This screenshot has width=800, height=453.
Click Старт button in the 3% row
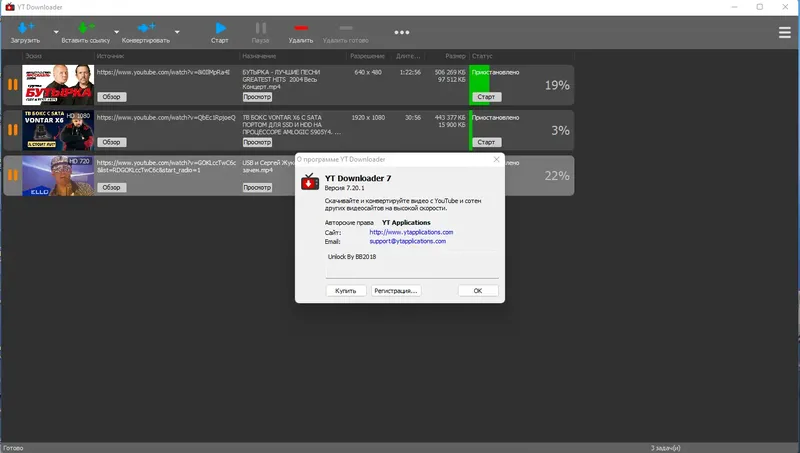point(486,142)
